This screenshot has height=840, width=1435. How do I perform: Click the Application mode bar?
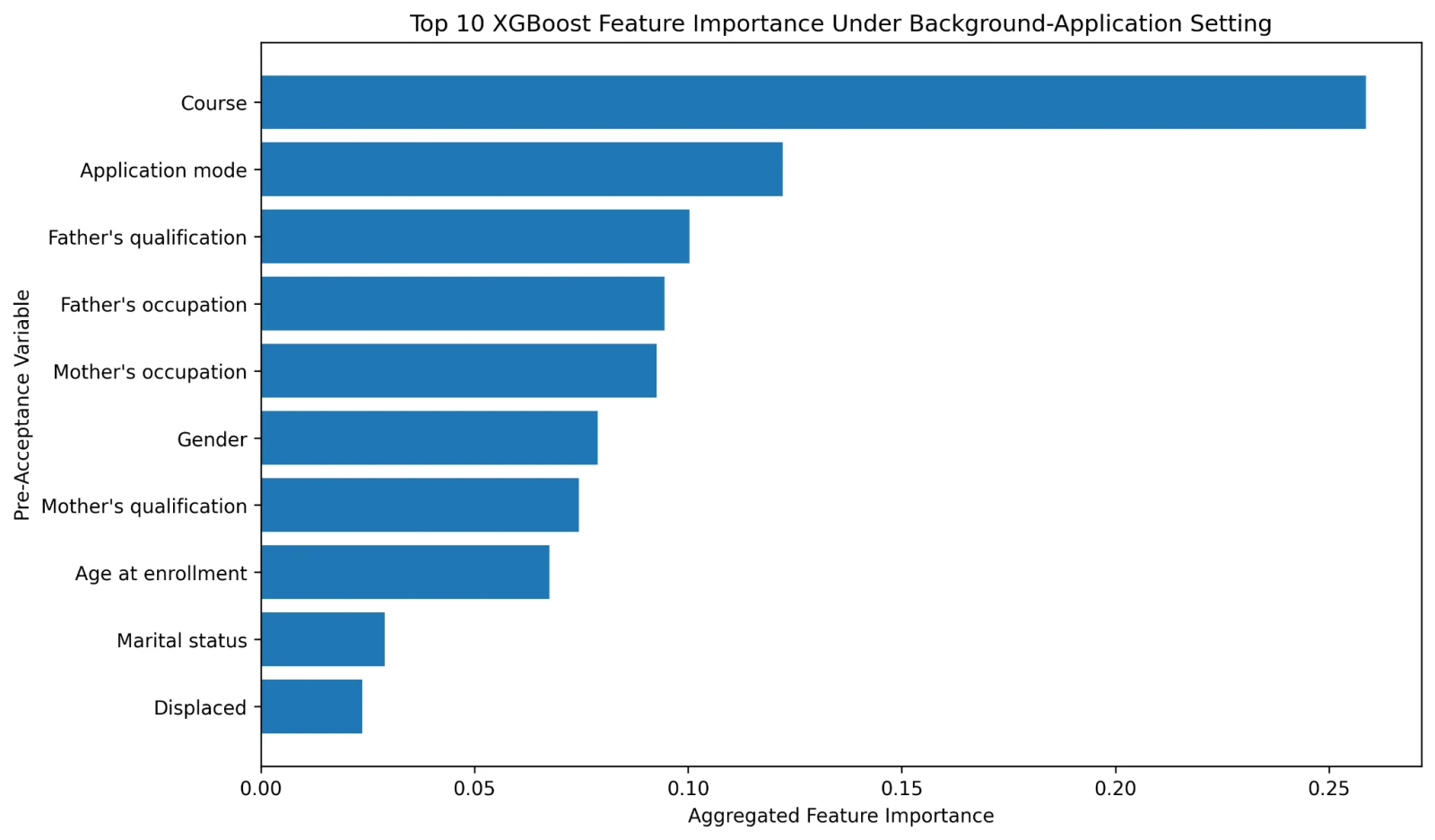click(522, 169)
